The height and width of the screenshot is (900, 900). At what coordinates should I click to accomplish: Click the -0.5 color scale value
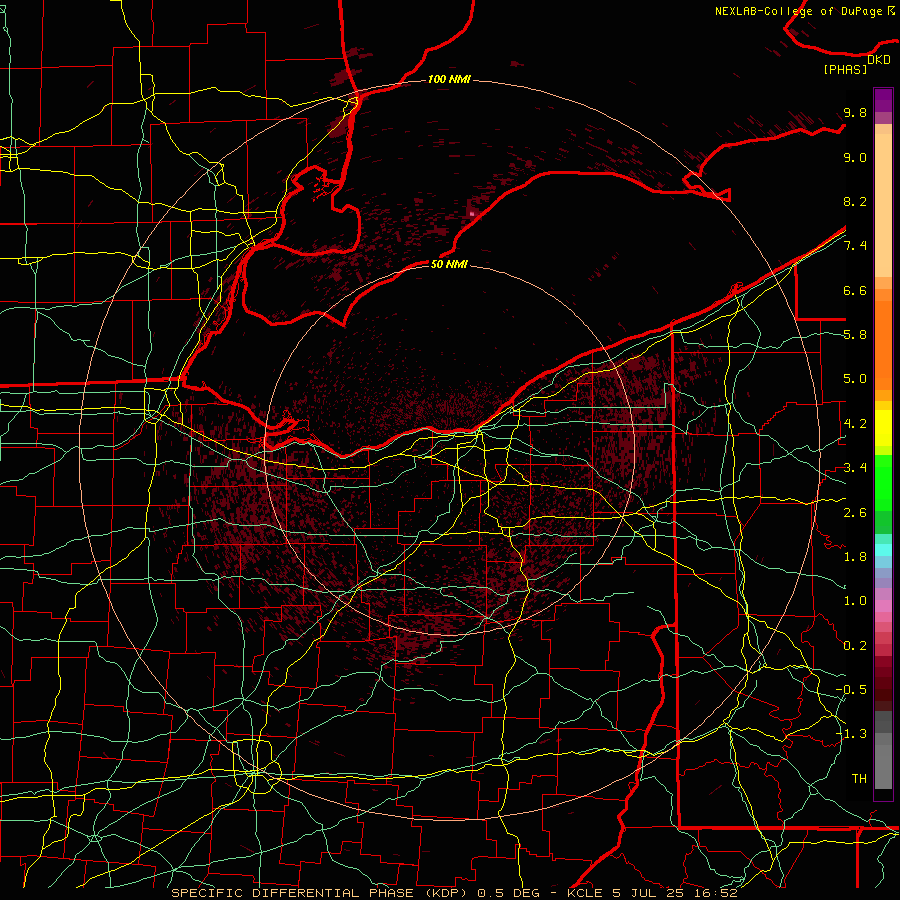(x=852, y=690)
